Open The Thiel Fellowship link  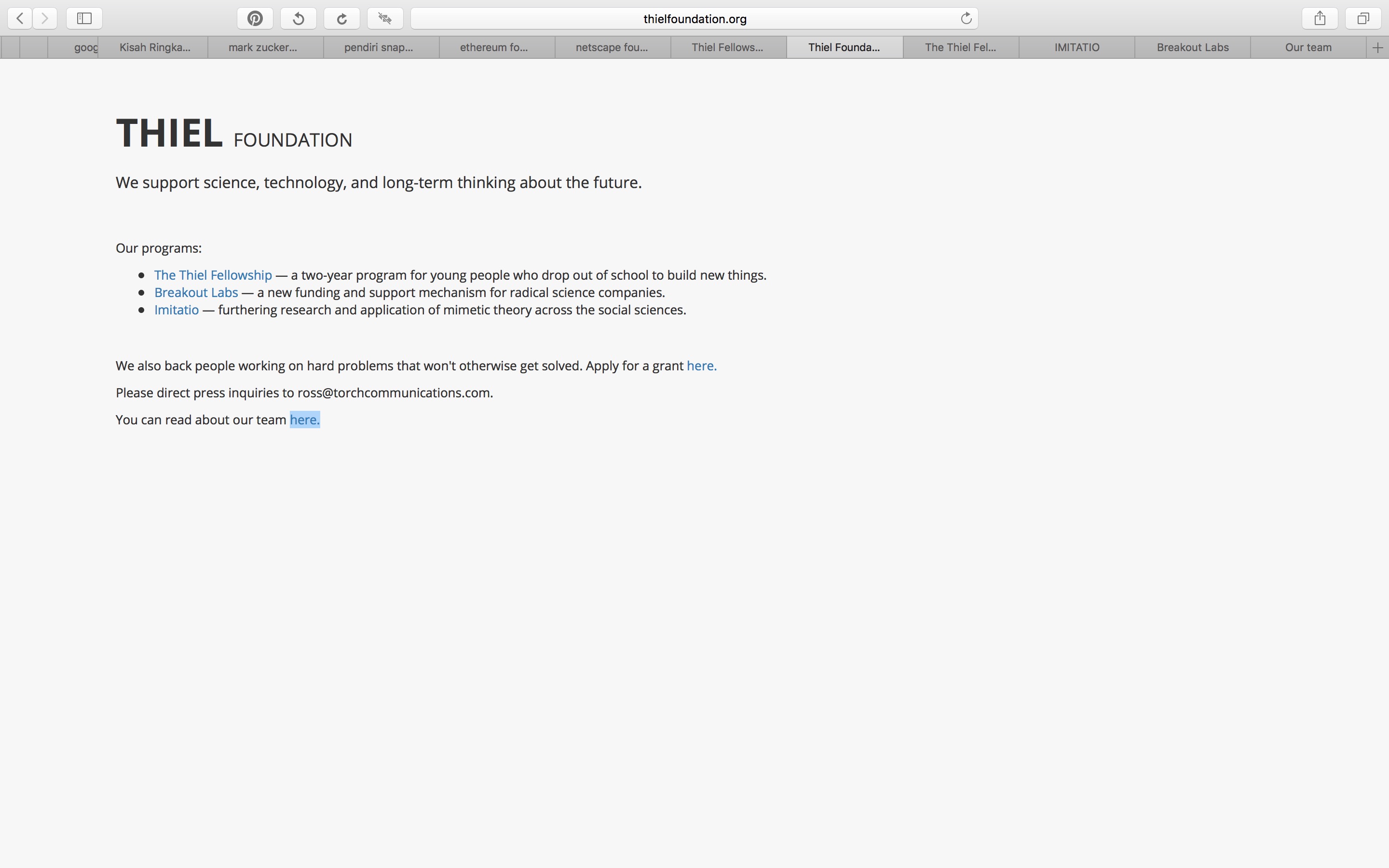213,275
